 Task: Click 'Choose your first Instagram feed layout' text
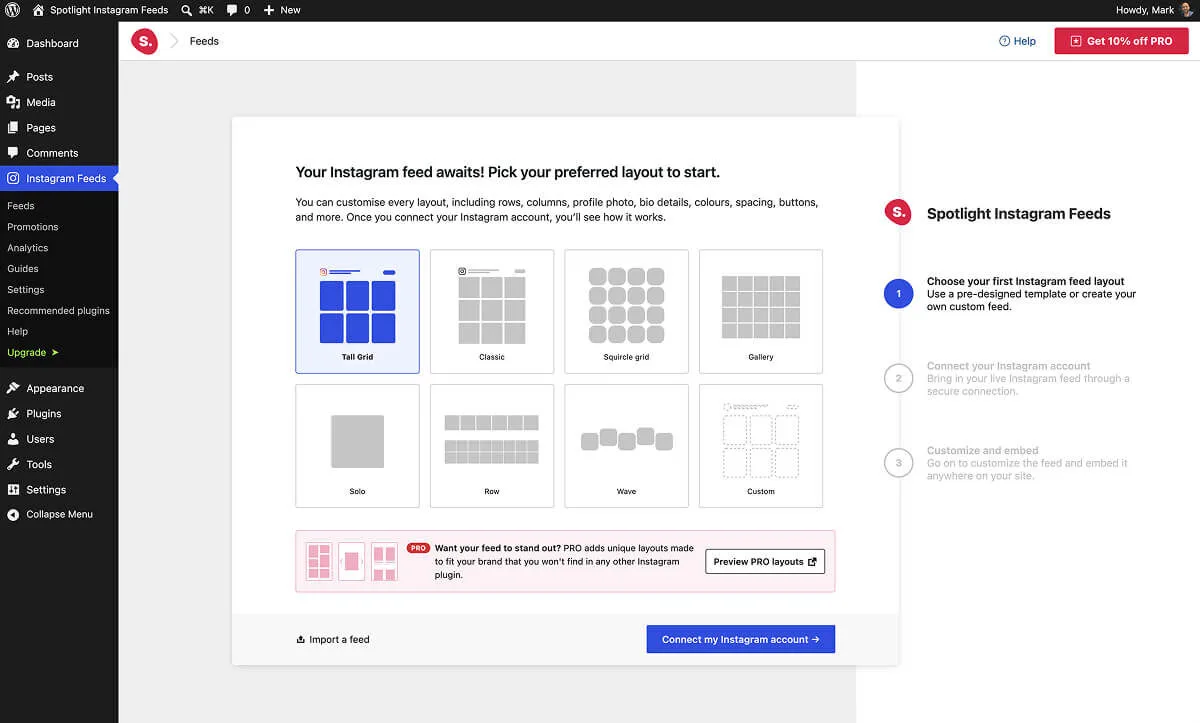1025,281
